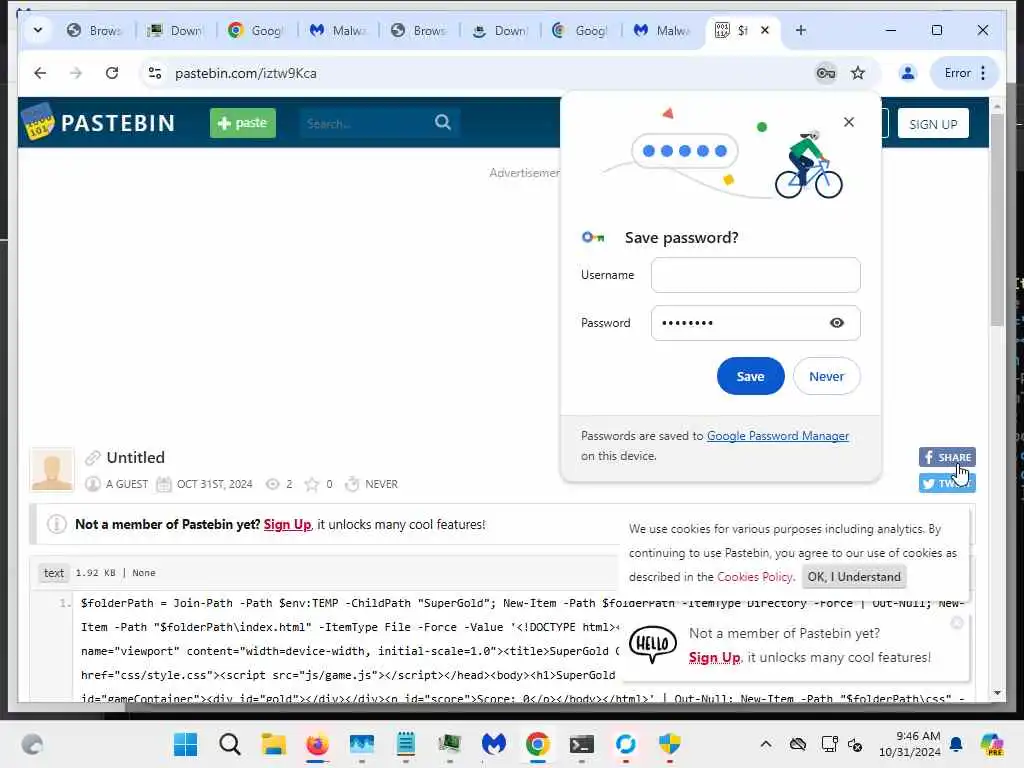Close the Save password popup
This screenshot has width=1024, height=768.
point(848,122)
